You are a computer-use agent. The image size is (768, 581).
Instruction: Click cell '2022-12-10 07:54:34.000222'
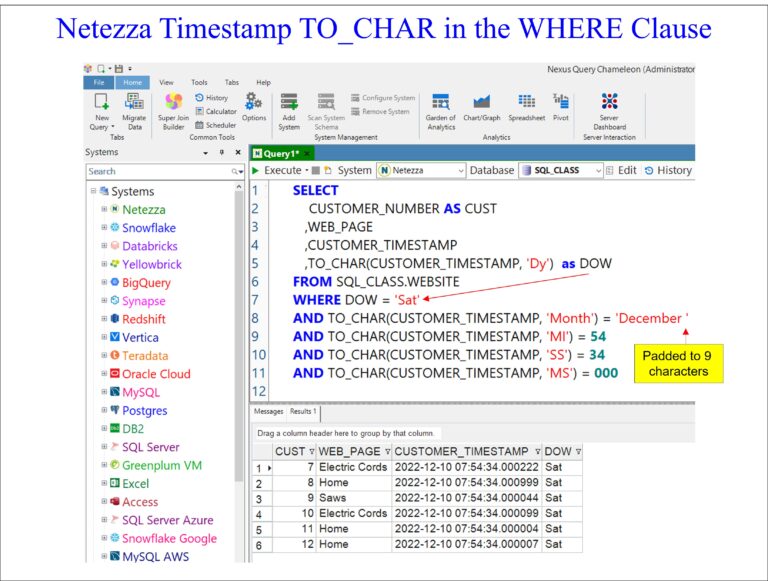tap(466, 467)
